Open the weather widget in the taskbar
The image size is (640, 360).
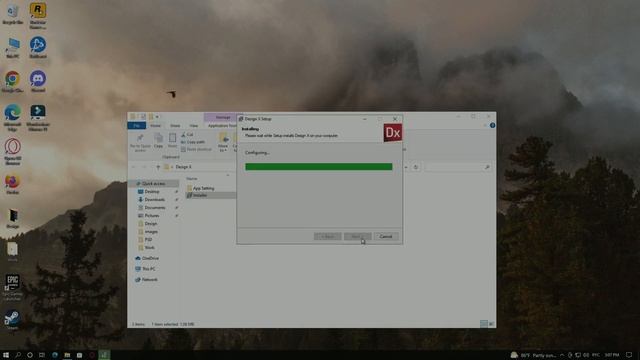[x=533, y=355]
